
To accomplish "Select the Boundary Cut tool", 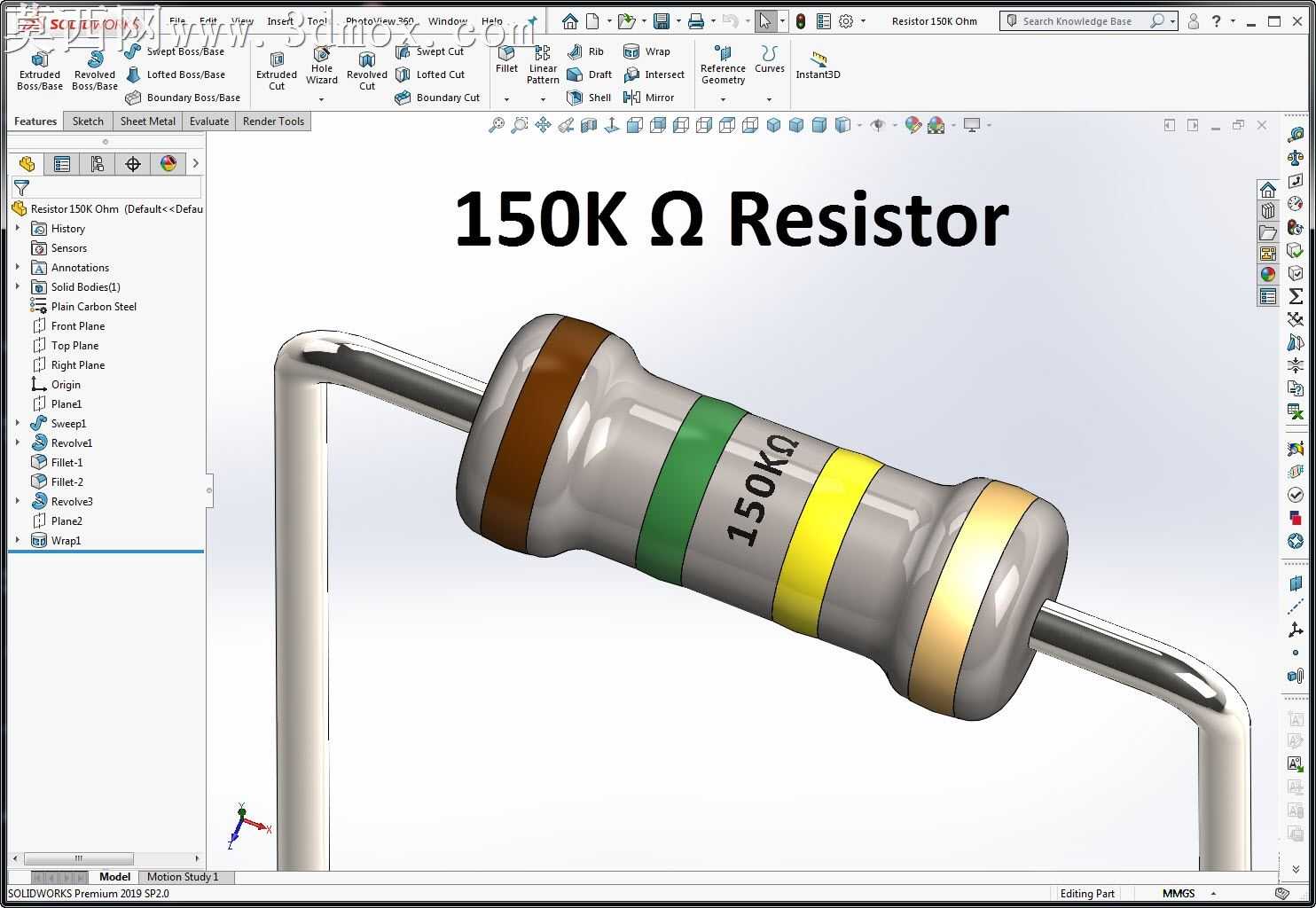I will 438,98.
